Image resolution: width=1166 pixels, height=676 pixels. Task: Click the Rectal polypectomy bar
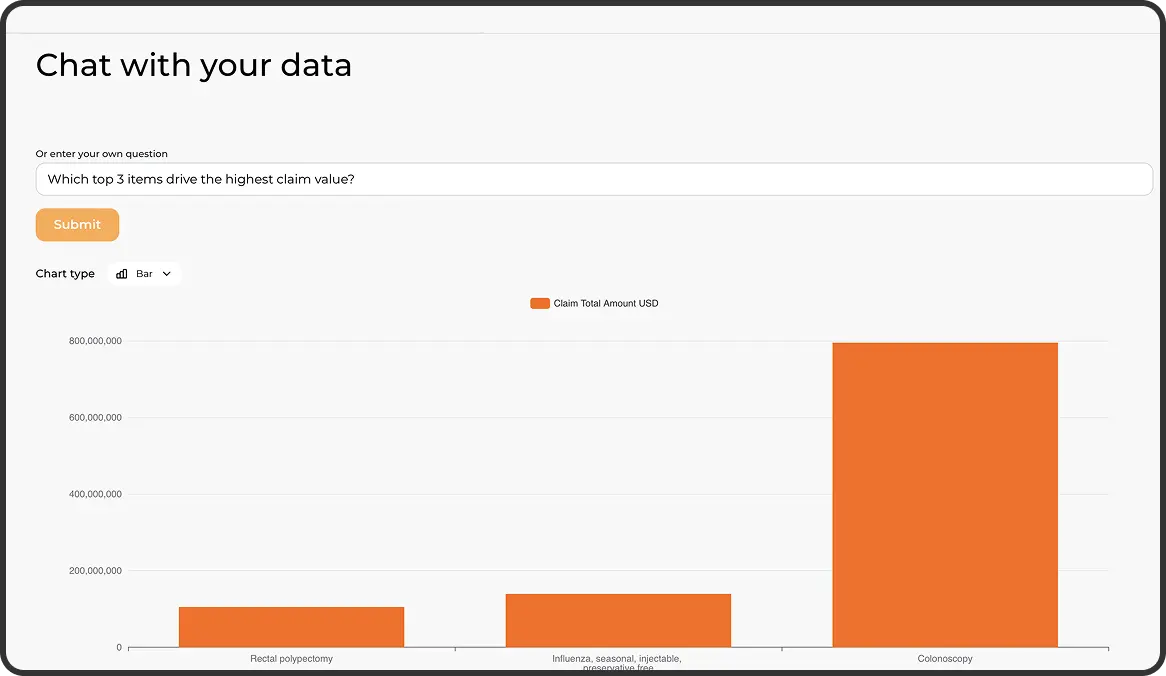point(291,625)
